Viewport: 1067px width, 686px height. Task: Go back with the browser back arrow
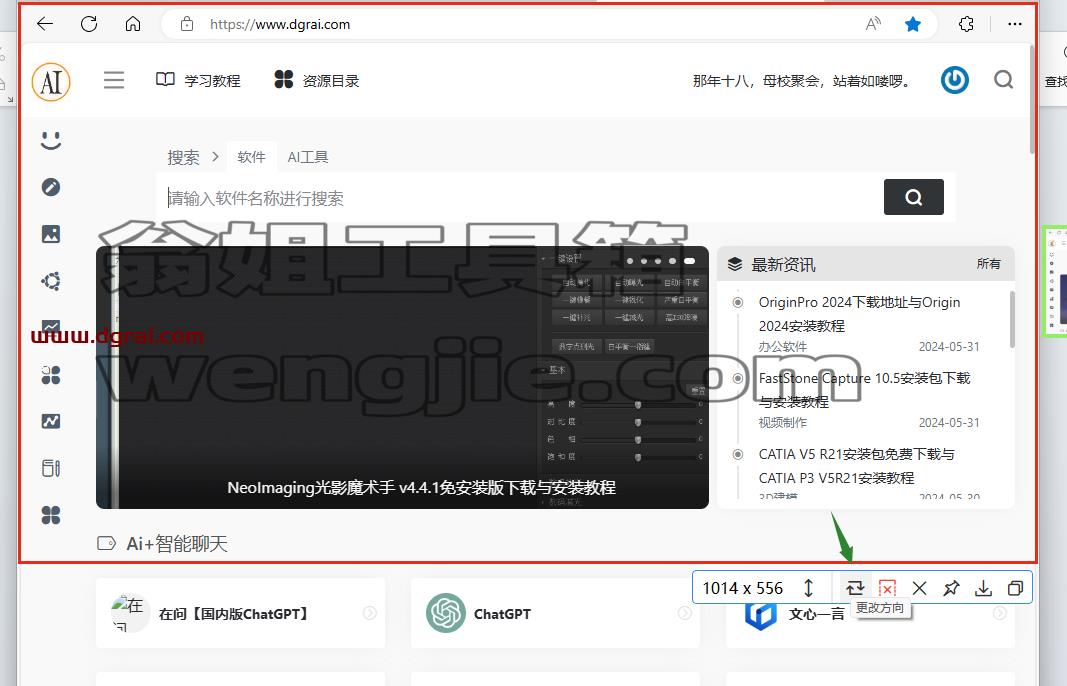(45, 24)
